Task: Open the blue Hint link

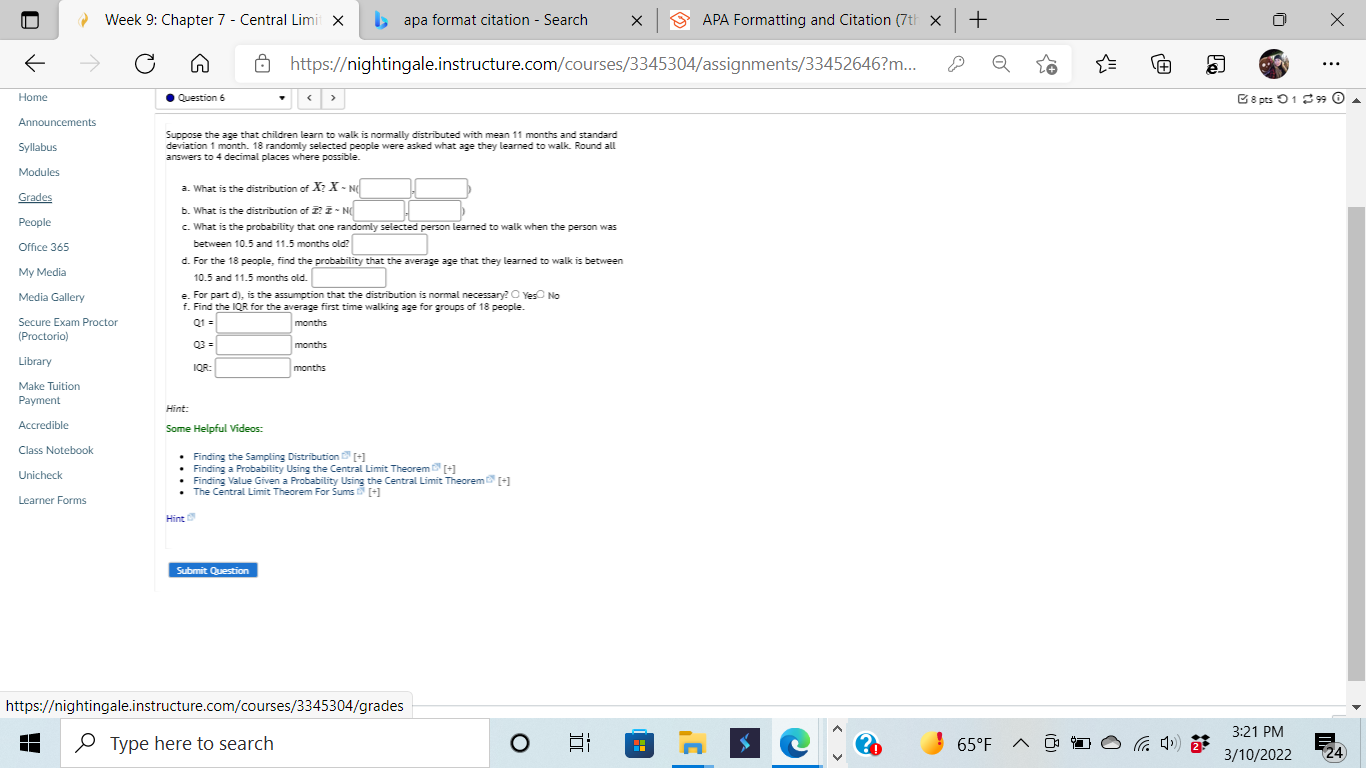Action: [x=175, y=519]
